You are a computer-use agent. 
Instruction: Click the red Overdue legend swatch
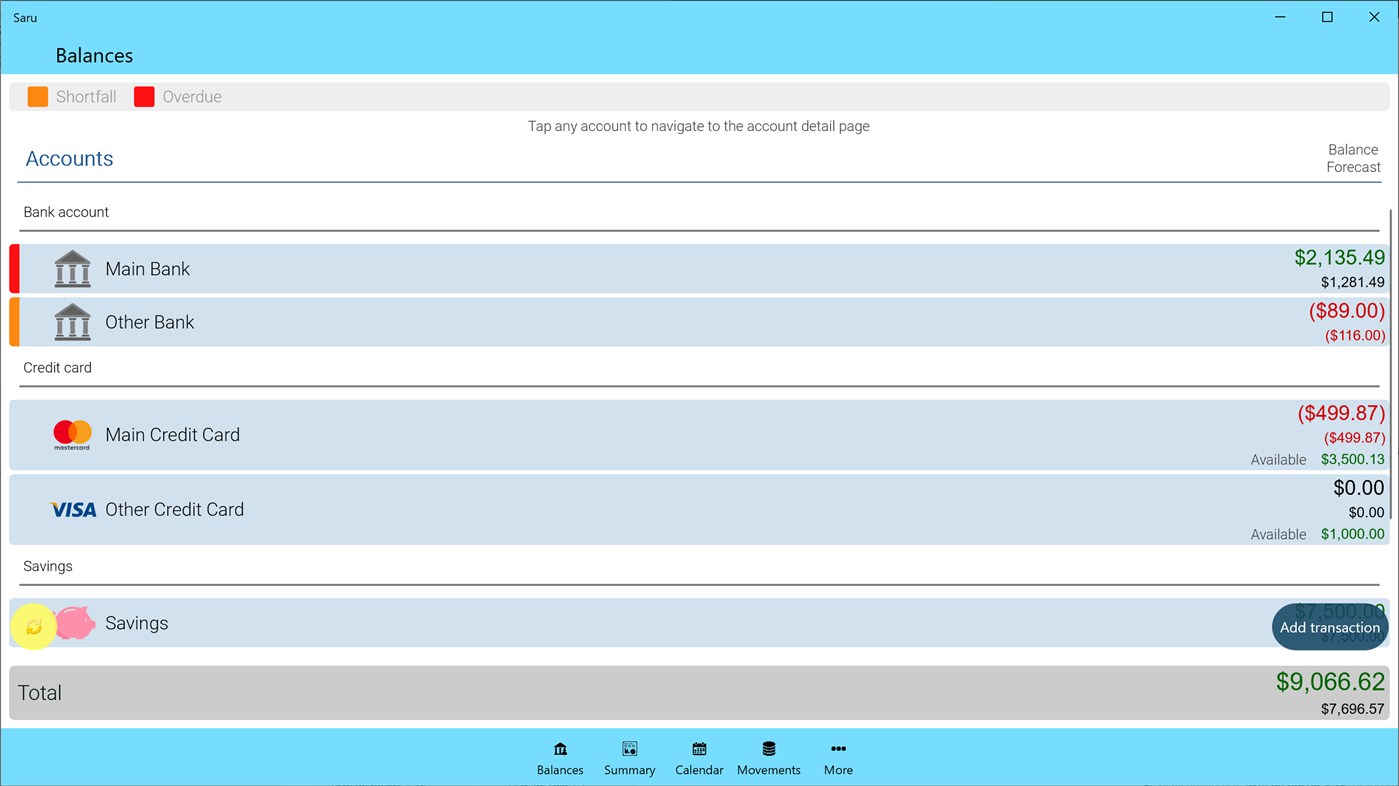(144, 96)
